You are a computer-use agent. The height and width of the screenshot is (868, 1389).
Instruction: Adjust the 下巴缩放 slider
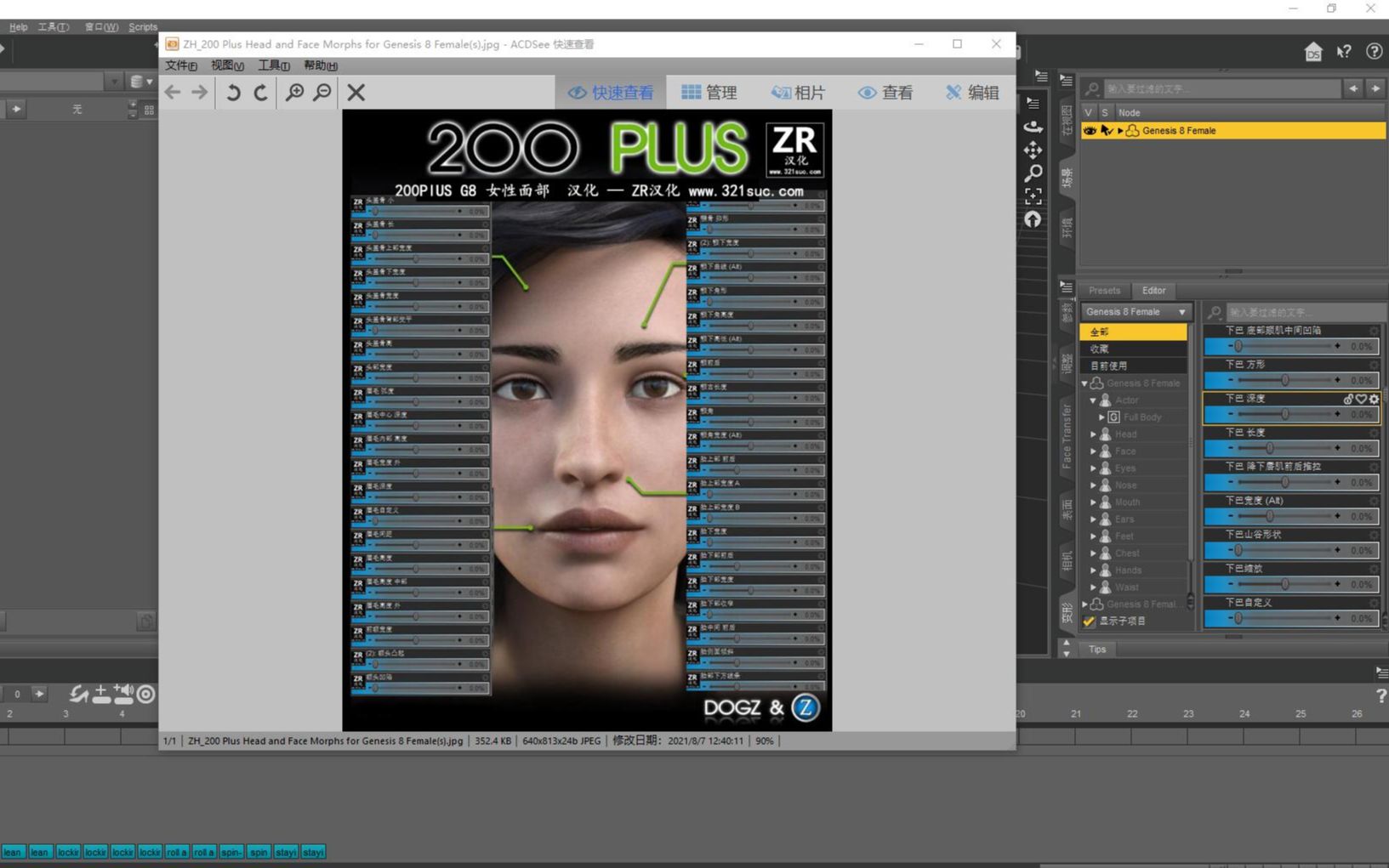[1291, 584]
